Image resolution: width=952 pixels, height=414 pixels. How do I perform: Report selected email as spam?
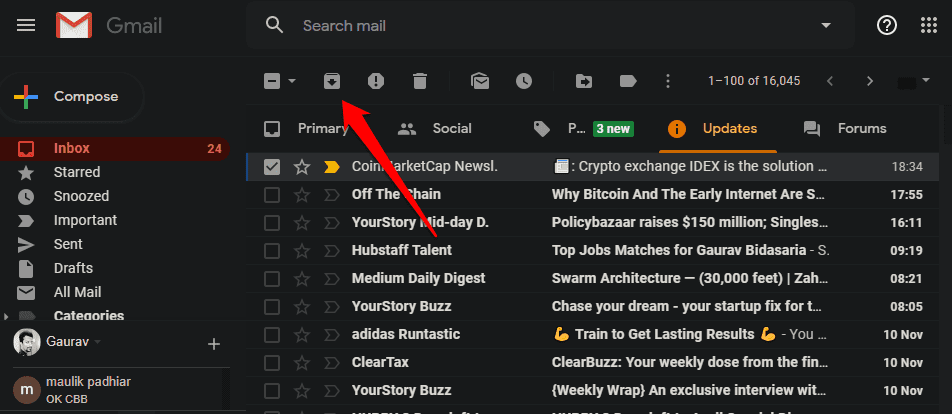coord(376,81)
